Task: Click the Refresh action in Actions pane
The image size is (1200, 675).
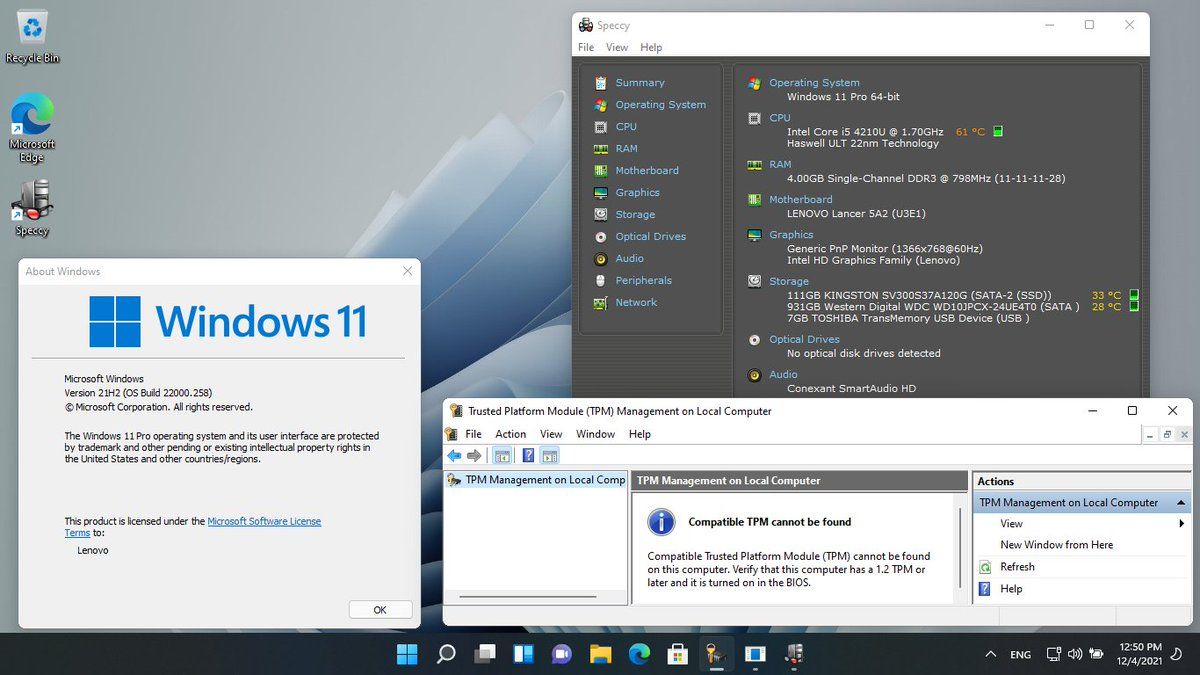Action: 1017,567
